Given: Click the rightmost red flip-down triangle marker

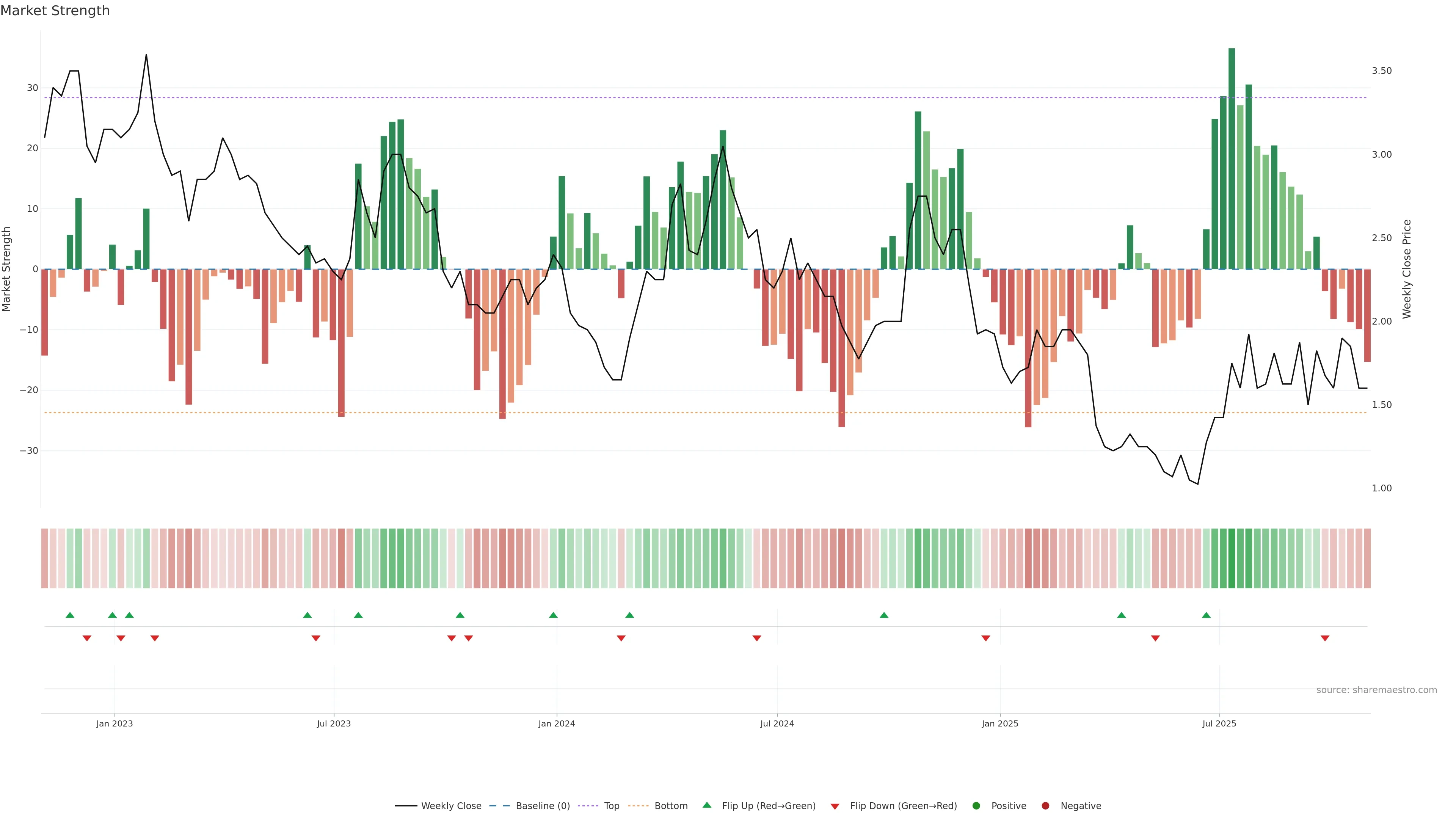Looking at the screenshot, I should coord(1325,638).
